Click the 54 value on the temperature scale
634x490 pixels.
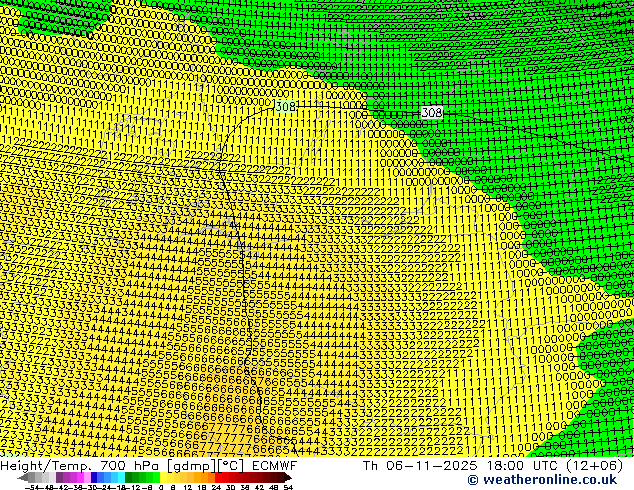[288, 487]
